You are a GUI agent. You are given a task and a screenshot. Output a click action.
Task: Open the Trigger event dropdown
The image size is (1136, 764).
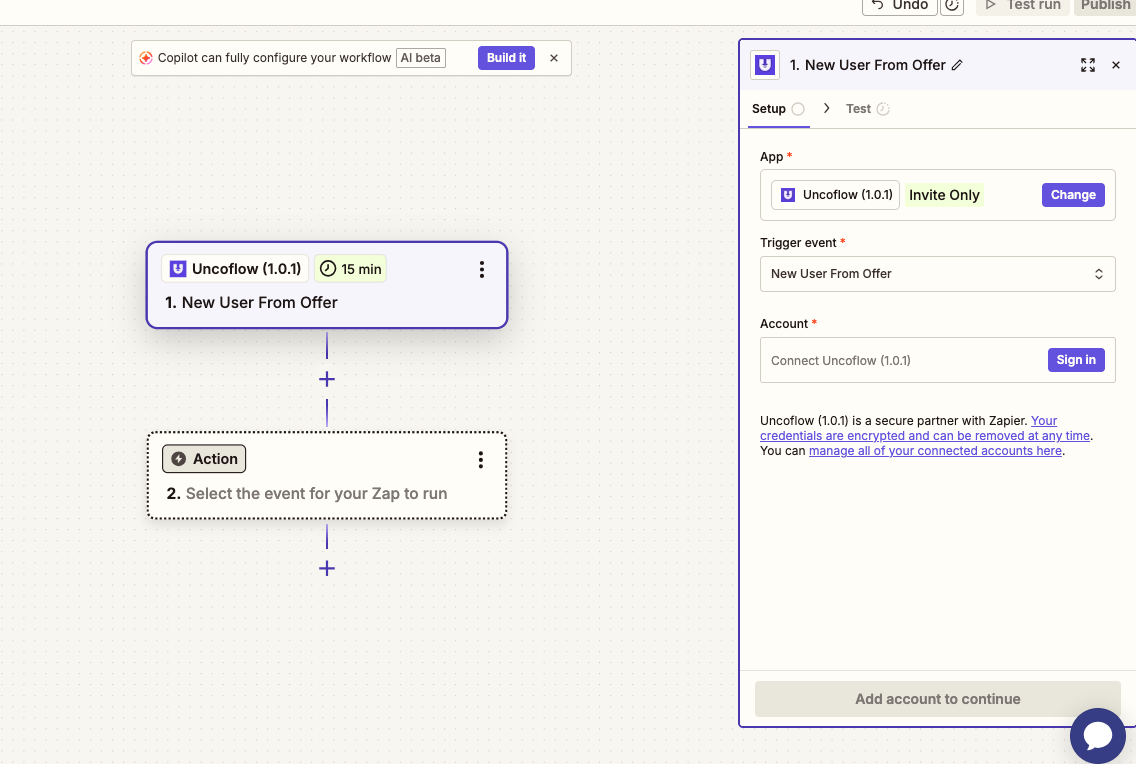[x=937, y=274]
